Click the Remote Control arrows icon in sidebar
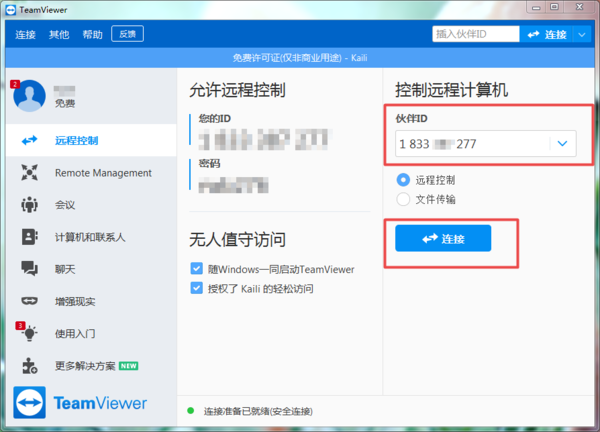600x432 pixels. pos(29,141)
